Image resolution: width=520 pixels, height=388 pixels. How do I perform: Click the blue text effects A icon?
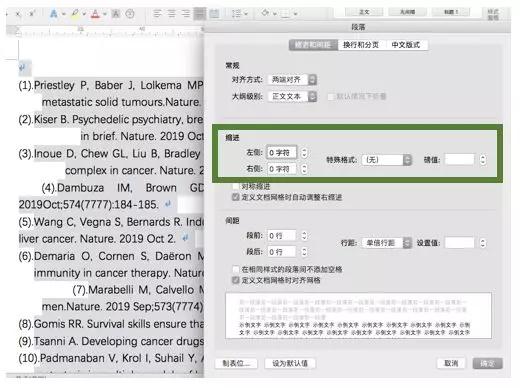[53, 14]
